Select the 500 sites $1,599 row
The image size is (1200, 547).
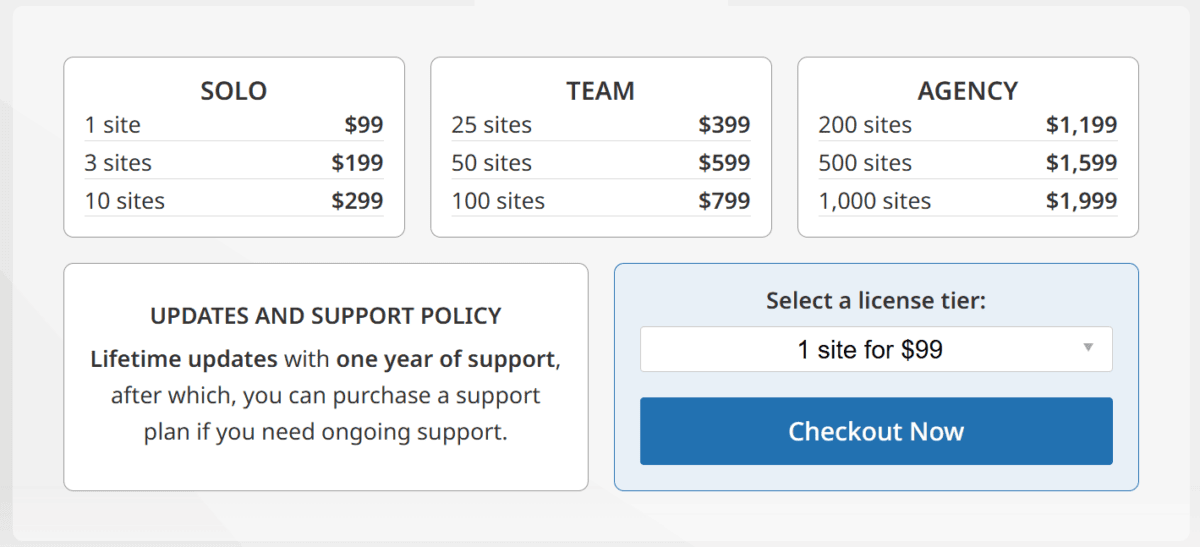click(x=967, y=163)
